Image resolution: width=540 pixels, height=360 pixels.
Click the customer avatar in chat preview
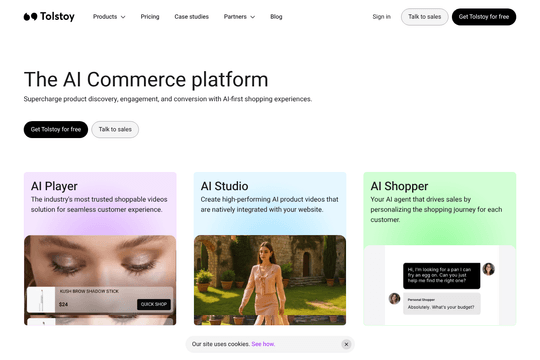488,269
